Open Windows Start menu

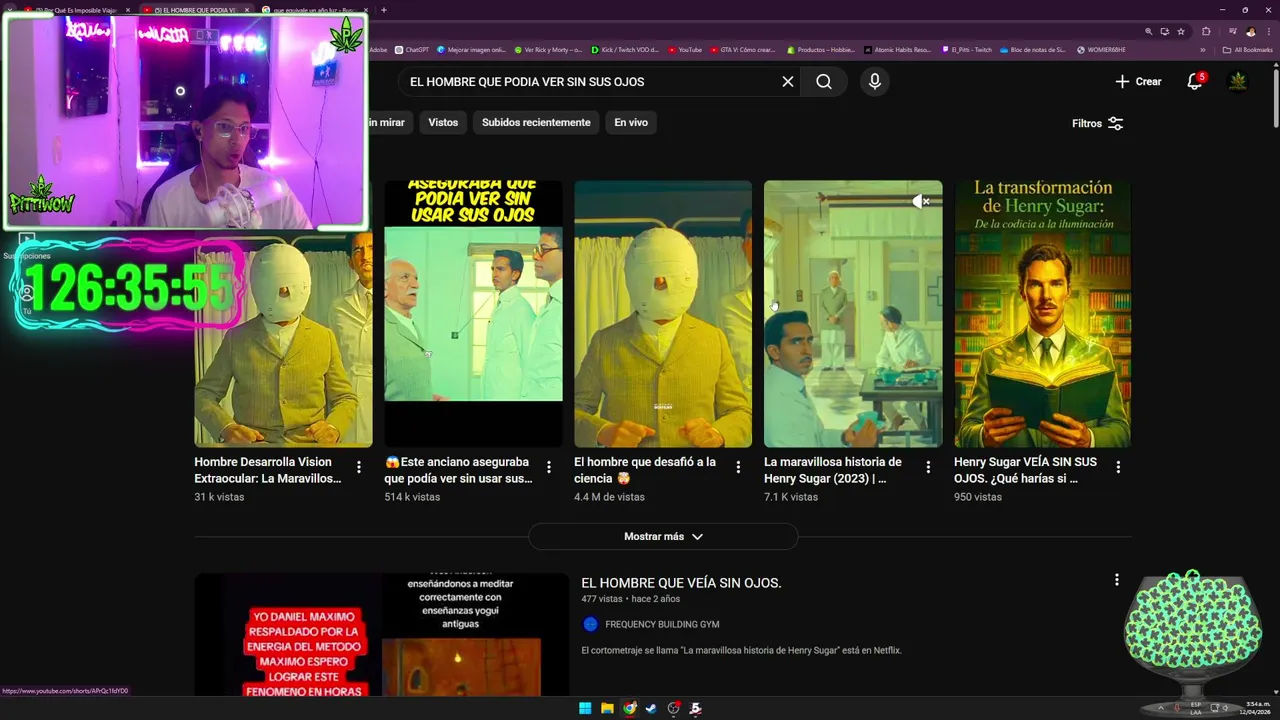pyautogui.click(x=585, y=708)
